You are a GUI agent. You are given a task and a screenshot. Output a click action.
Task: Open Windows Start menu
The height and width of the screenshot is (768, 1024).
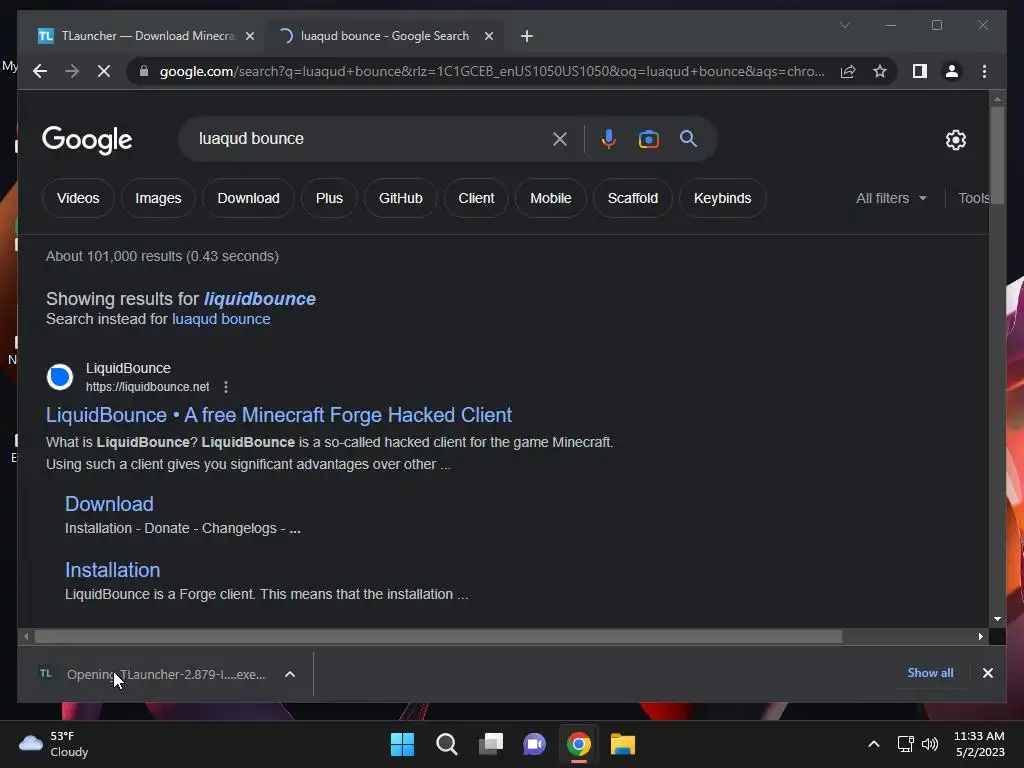coord(402,744)
